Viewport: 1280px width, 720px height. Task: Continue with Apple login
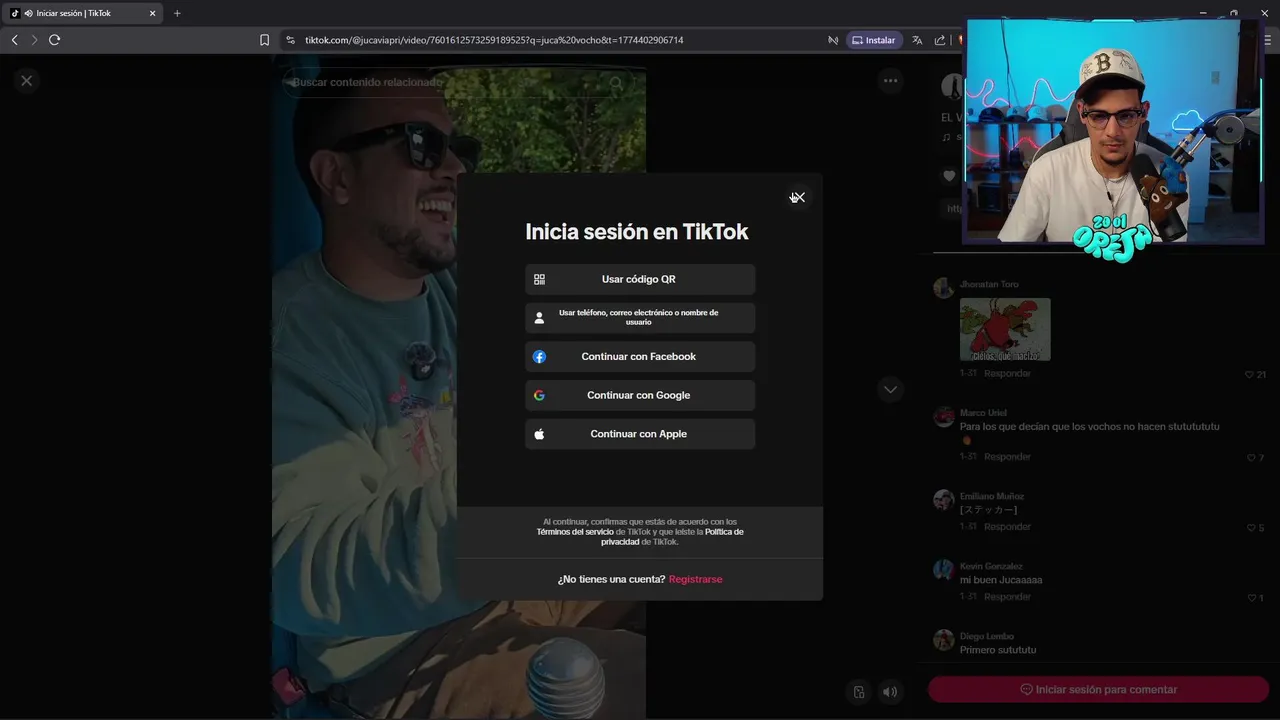coord(640,434)
